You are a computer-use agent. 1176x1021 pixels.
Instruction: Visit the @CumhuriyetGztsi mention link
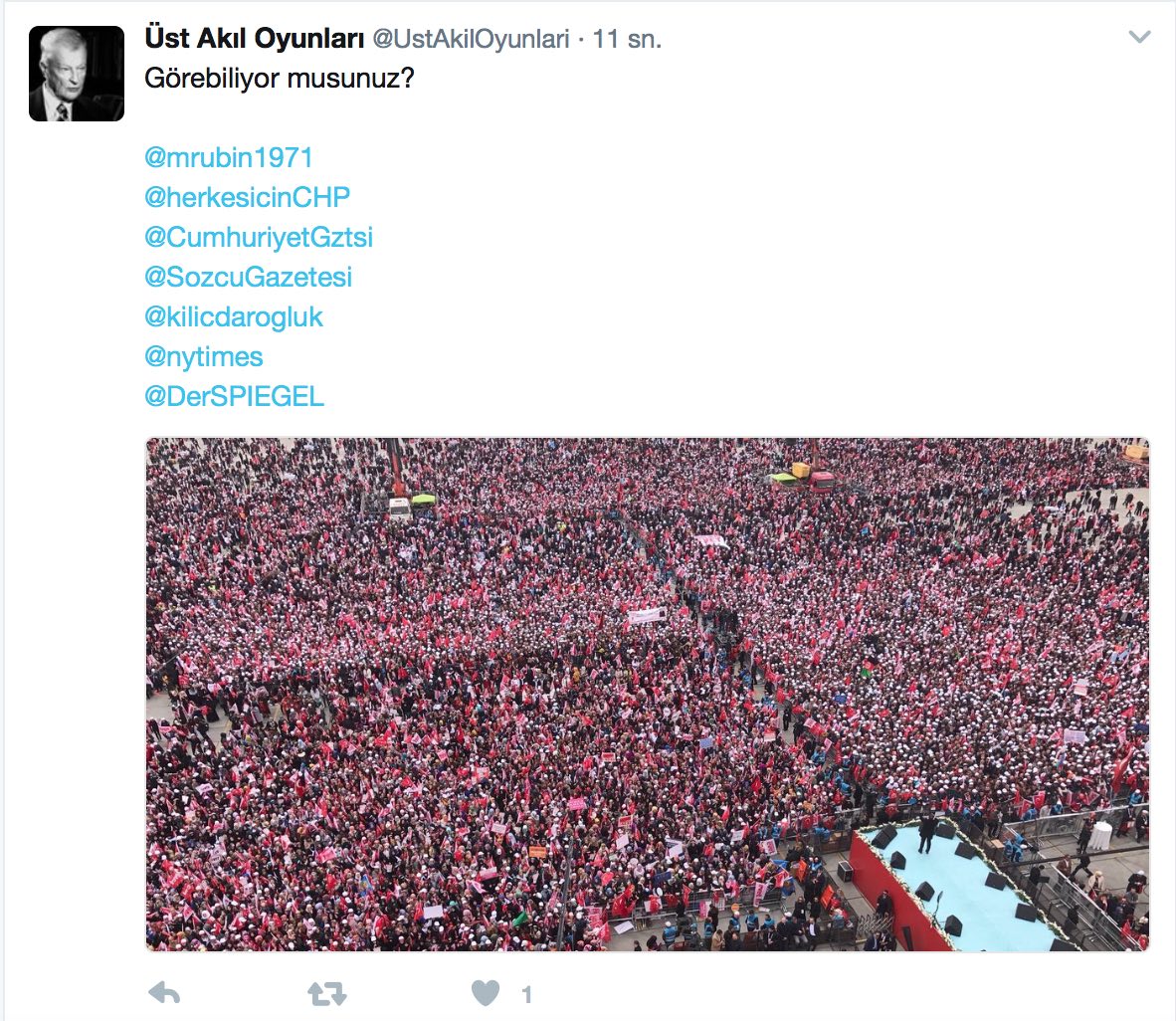tap(258, 237)
